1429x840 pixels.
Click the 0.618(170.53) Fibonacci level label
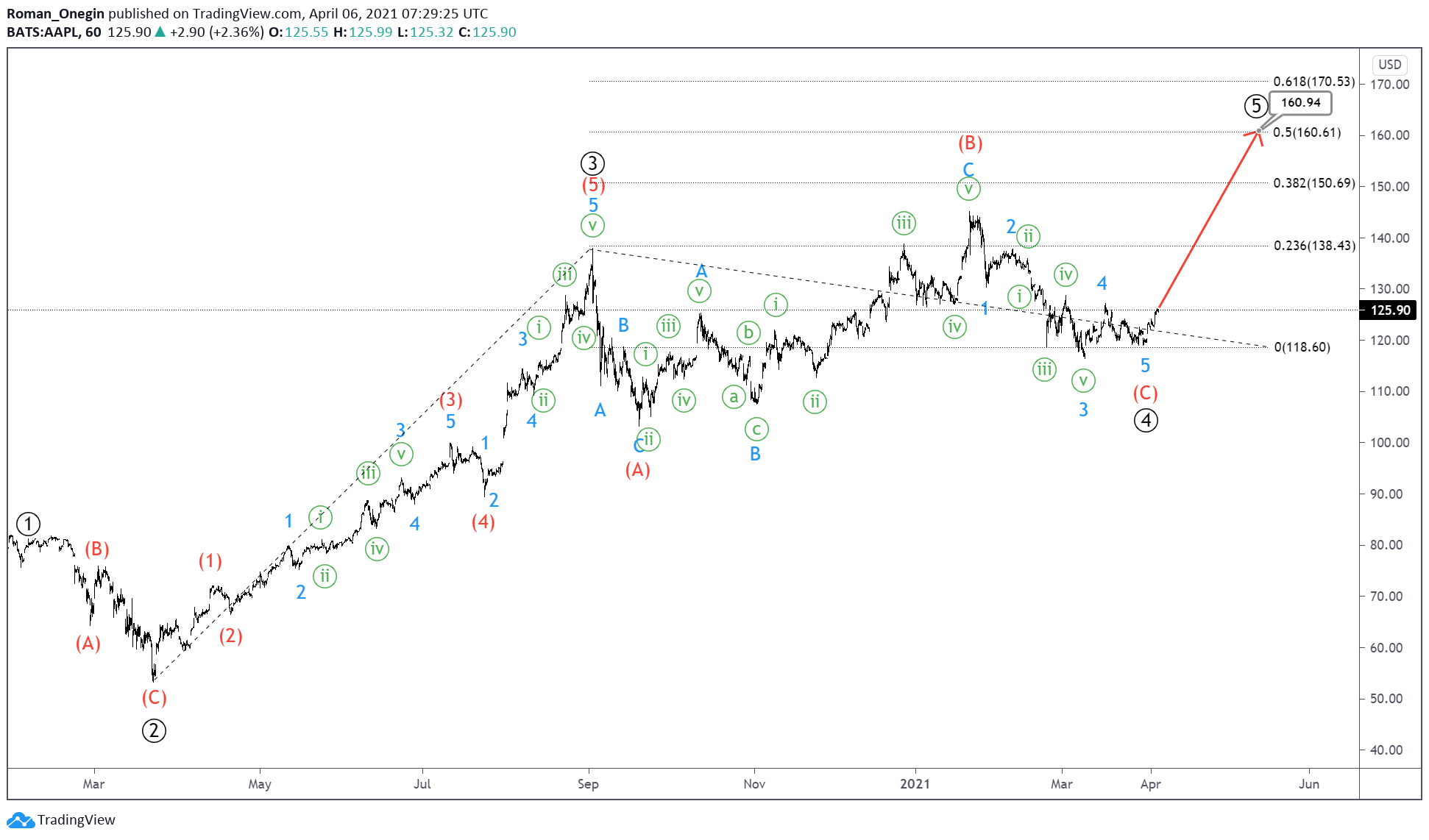coord(1313,82)
